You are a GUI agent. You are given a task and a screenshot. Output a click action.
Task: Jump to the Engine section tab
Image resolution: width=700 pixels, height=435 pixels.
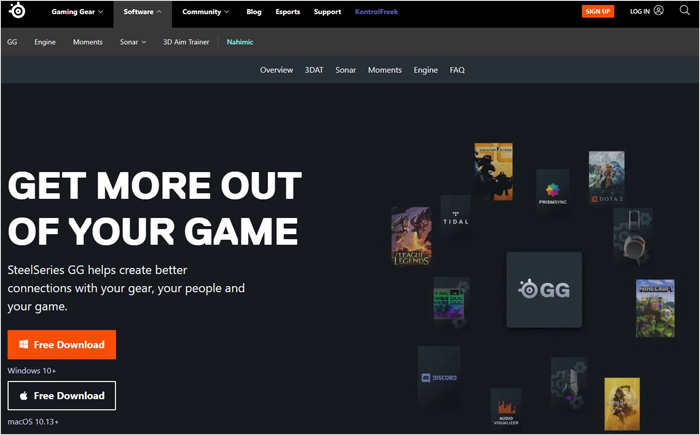tap(425, 70)
